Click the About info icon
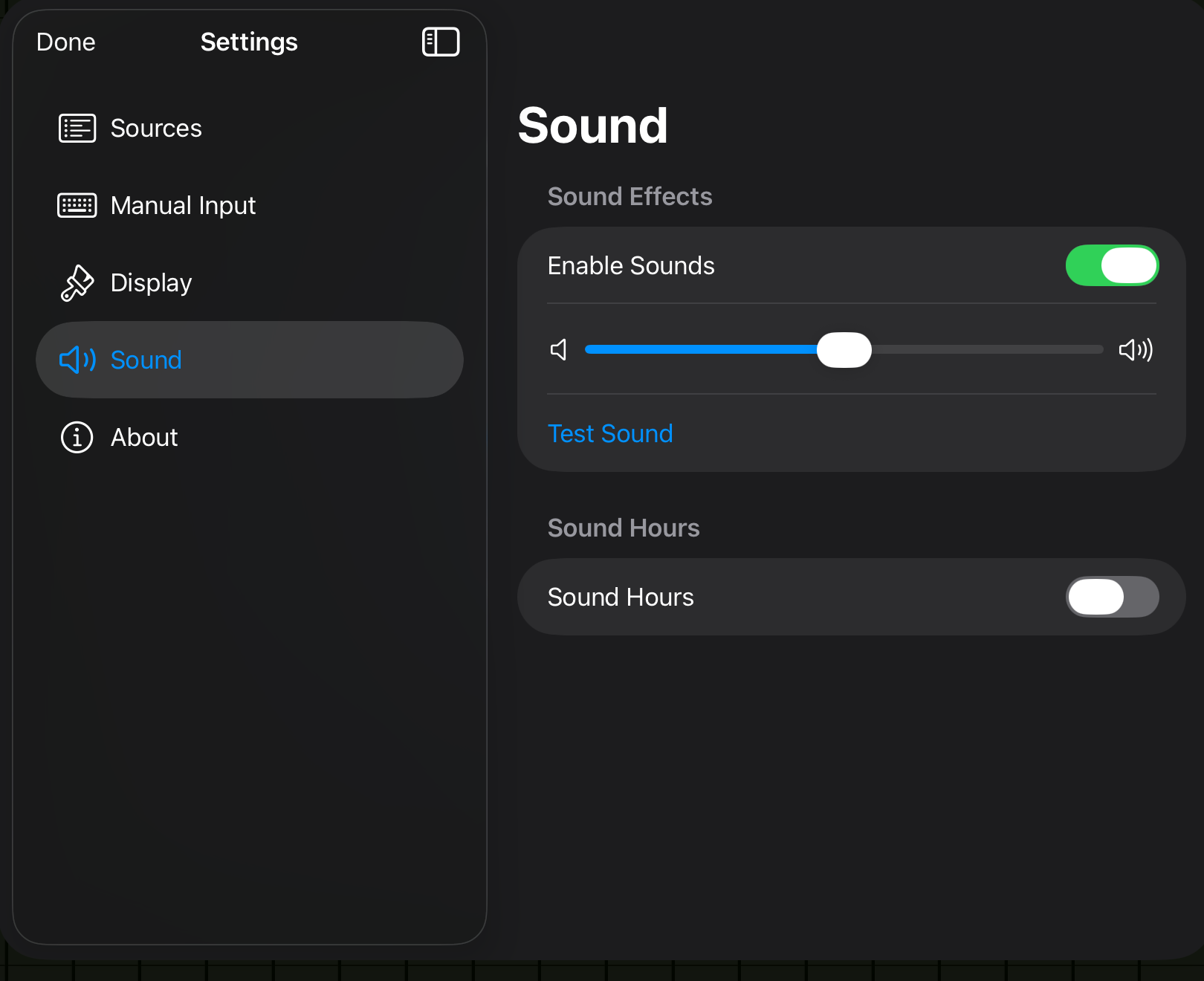This screenshot has height=981, width=1204. point(77,437)
